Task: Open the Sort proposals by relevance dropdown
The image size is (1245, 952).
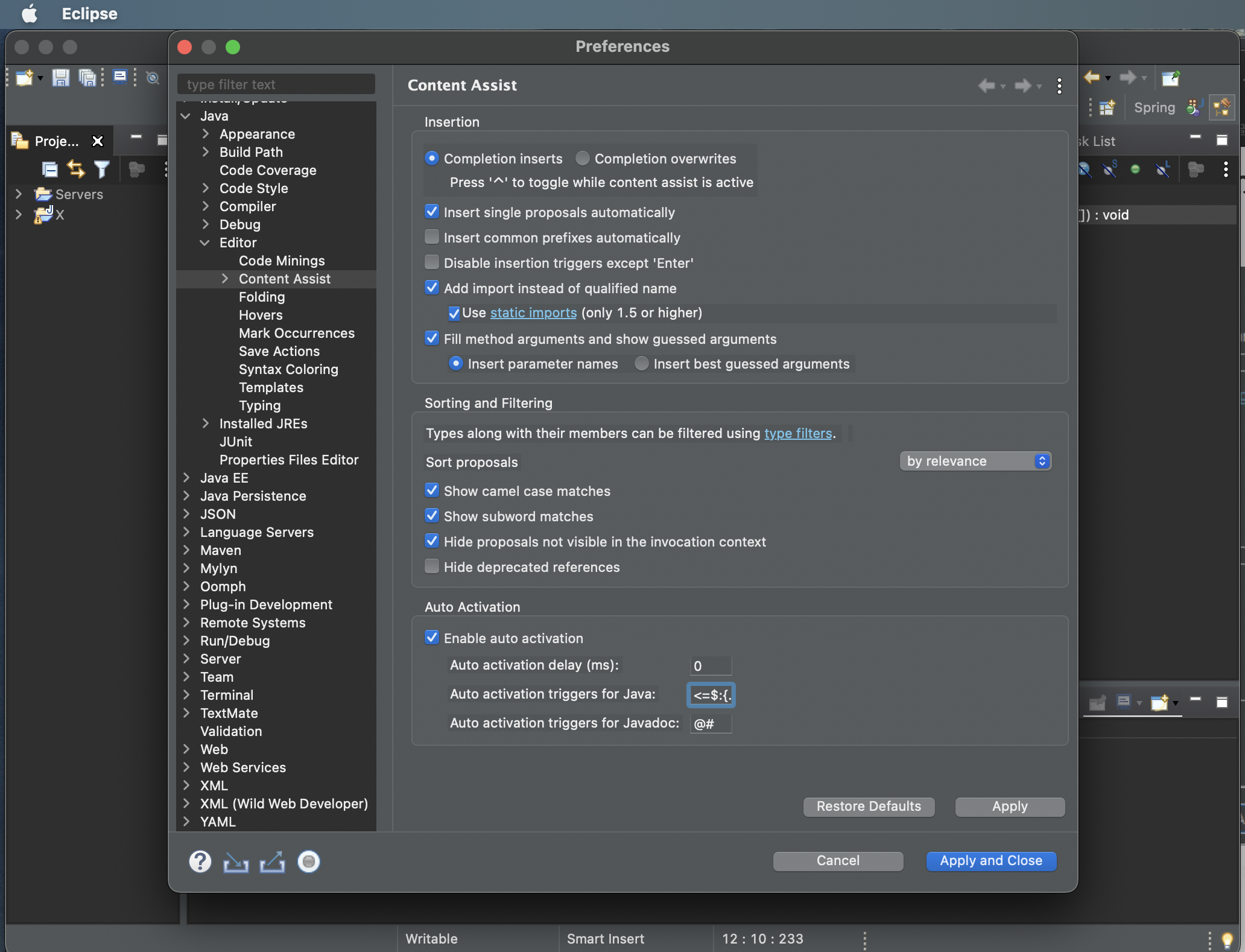Action: 975,461
